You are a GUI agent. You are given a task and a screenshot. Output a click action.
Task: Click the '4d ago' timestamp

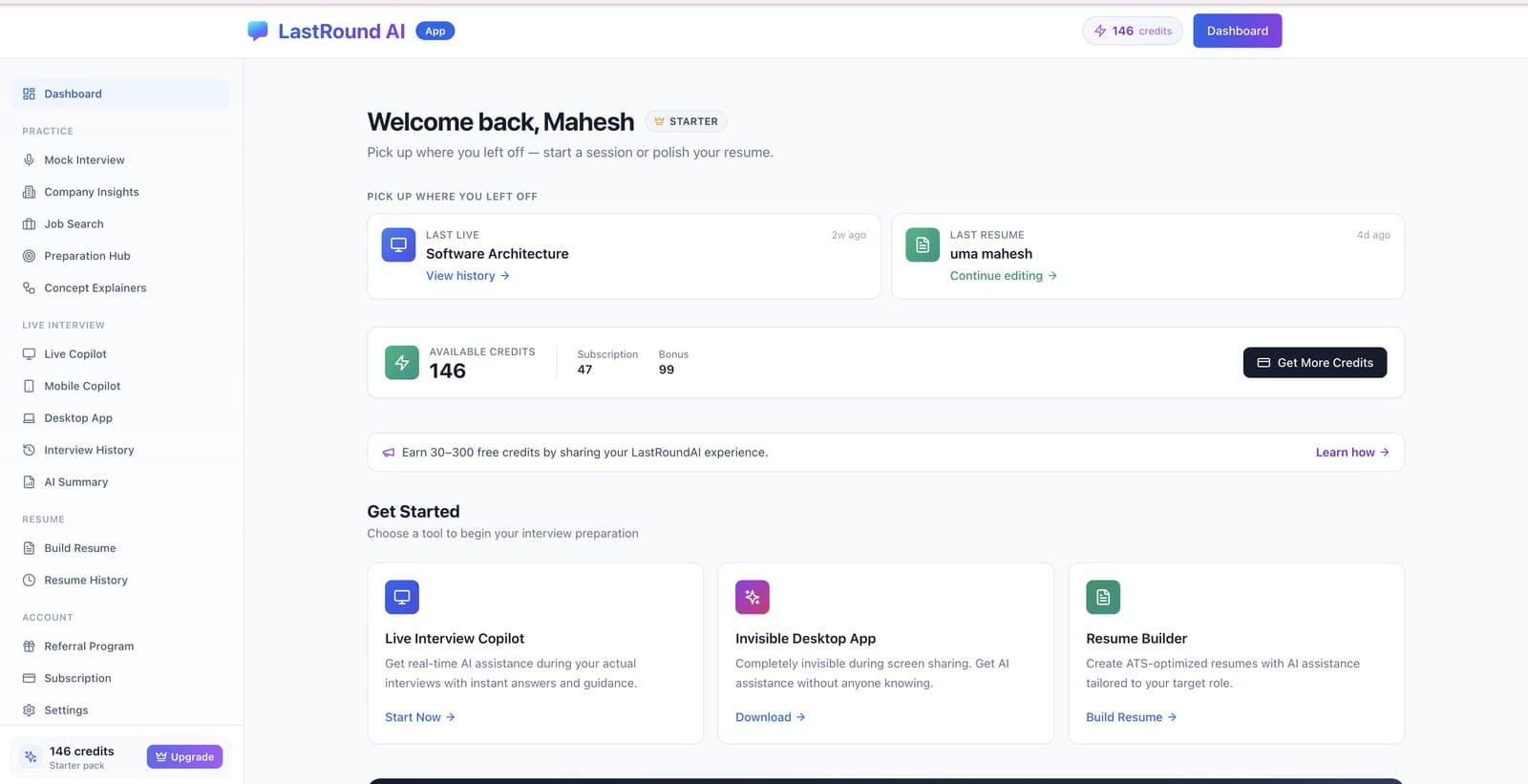pyautogui.click(x=1373, y=235)
